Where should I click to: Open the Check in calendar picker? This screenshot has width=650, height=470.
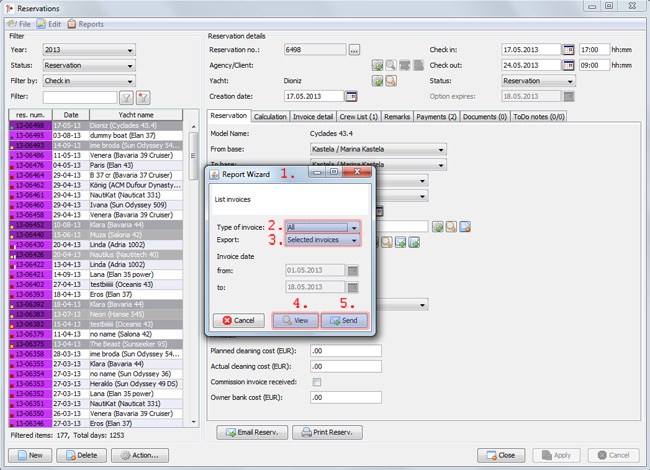click(x=568, y=50)
